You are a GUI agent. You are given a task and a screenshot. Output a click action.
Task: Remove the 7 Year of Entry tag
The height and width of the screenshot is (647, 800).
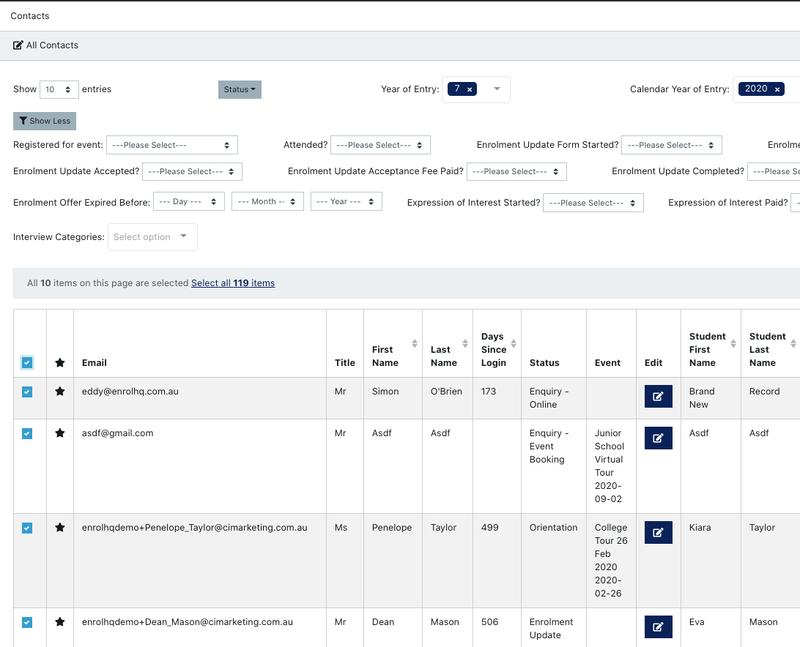tap(470, 89)
